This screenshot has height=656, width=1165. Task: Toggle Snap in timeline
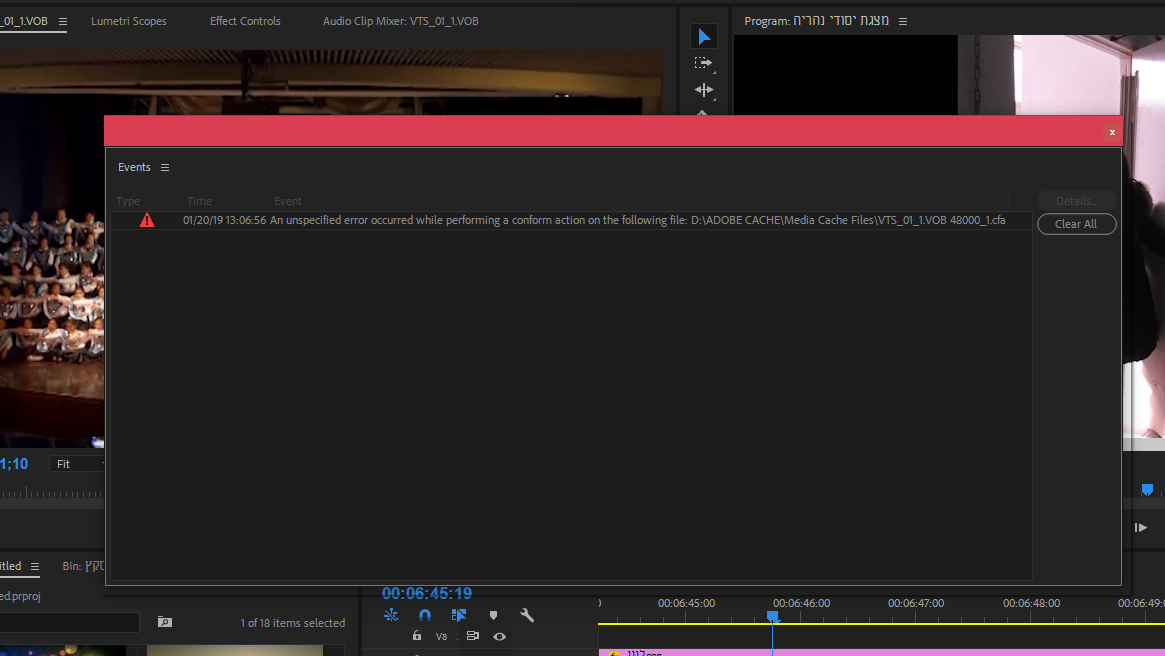pyautogui.click(x=425, y=615)
